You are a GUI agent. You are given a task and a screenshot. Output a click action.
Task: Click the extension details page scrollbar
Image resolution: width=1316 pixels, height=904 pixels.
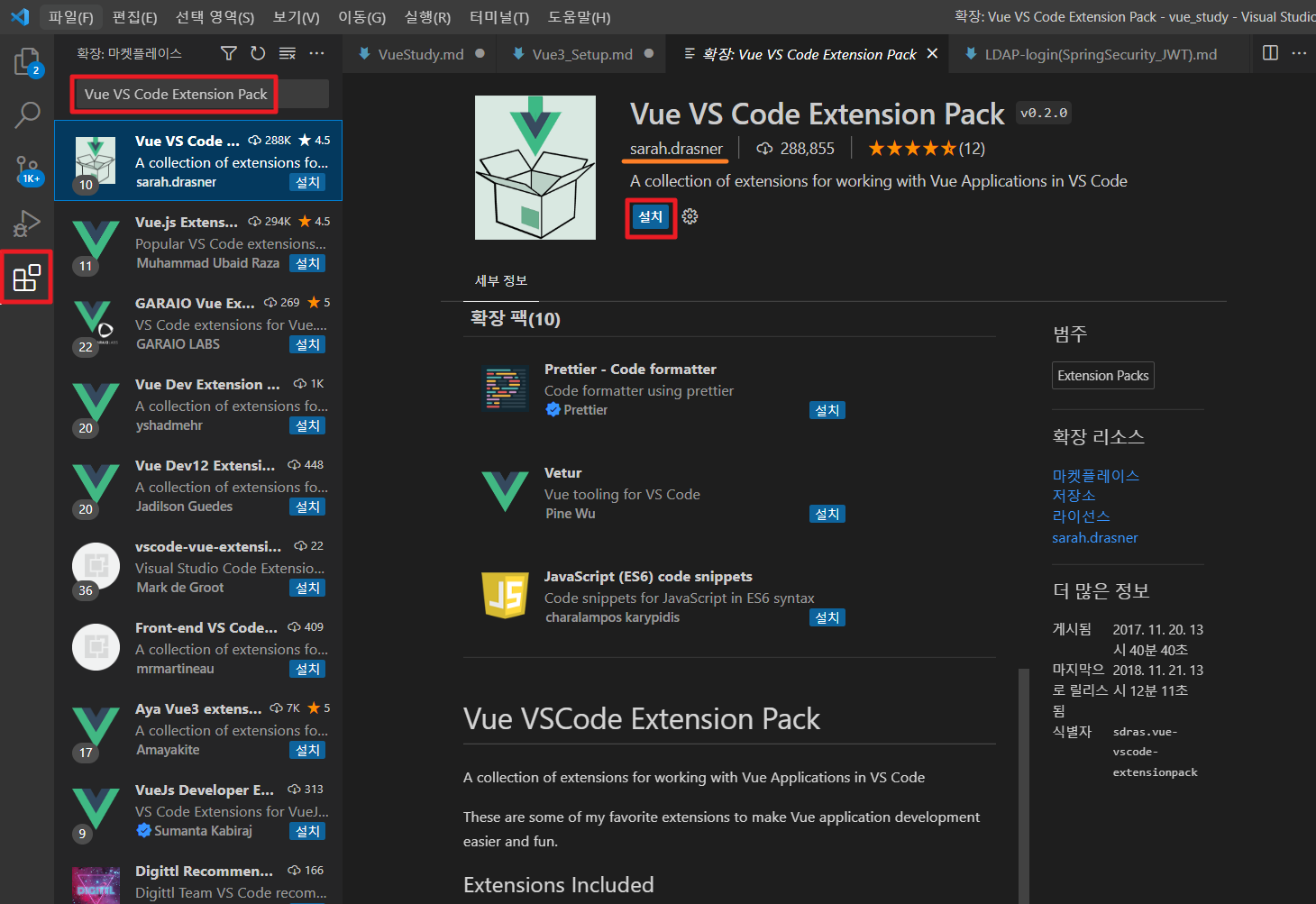[x=1023, y=786]
